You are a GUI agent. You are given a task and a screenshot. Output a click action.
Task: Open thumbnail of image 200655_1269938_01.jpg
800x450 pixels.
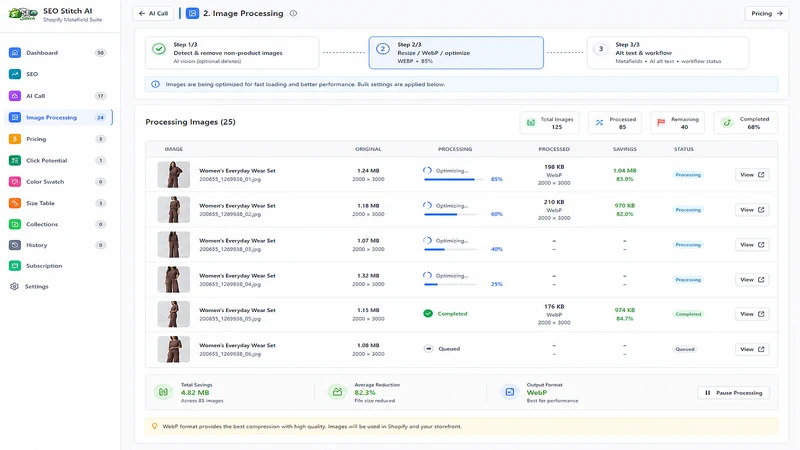point(173,174)
